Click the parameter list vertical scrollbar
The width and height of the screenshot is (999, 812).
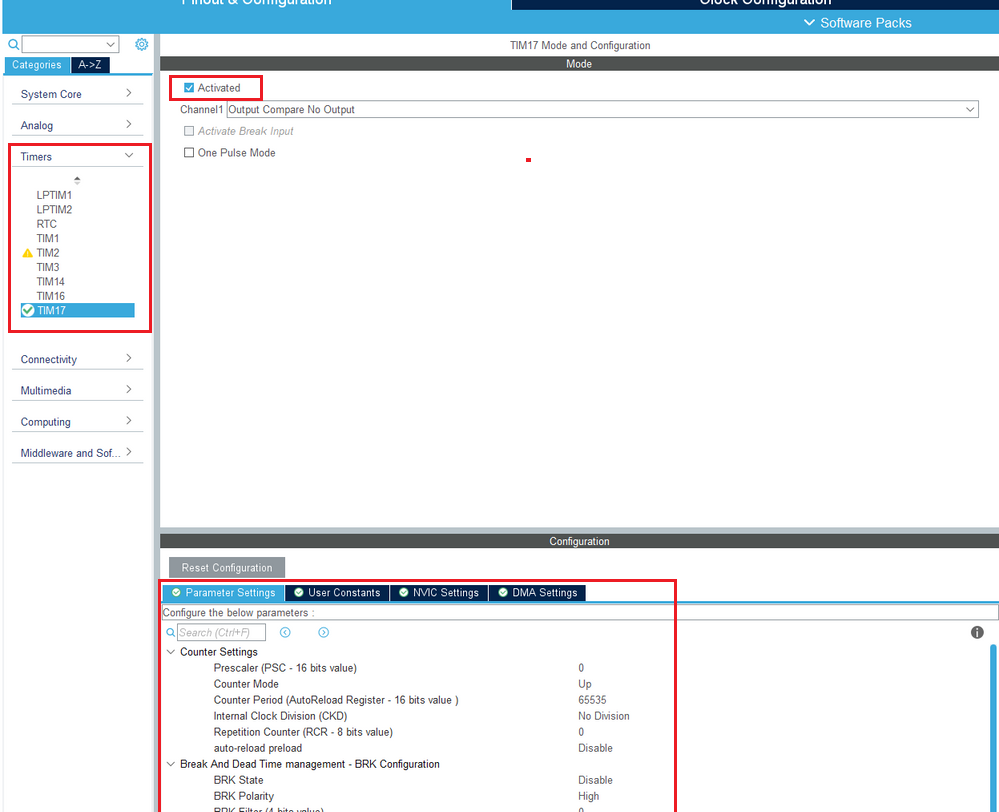click(993, 727)
